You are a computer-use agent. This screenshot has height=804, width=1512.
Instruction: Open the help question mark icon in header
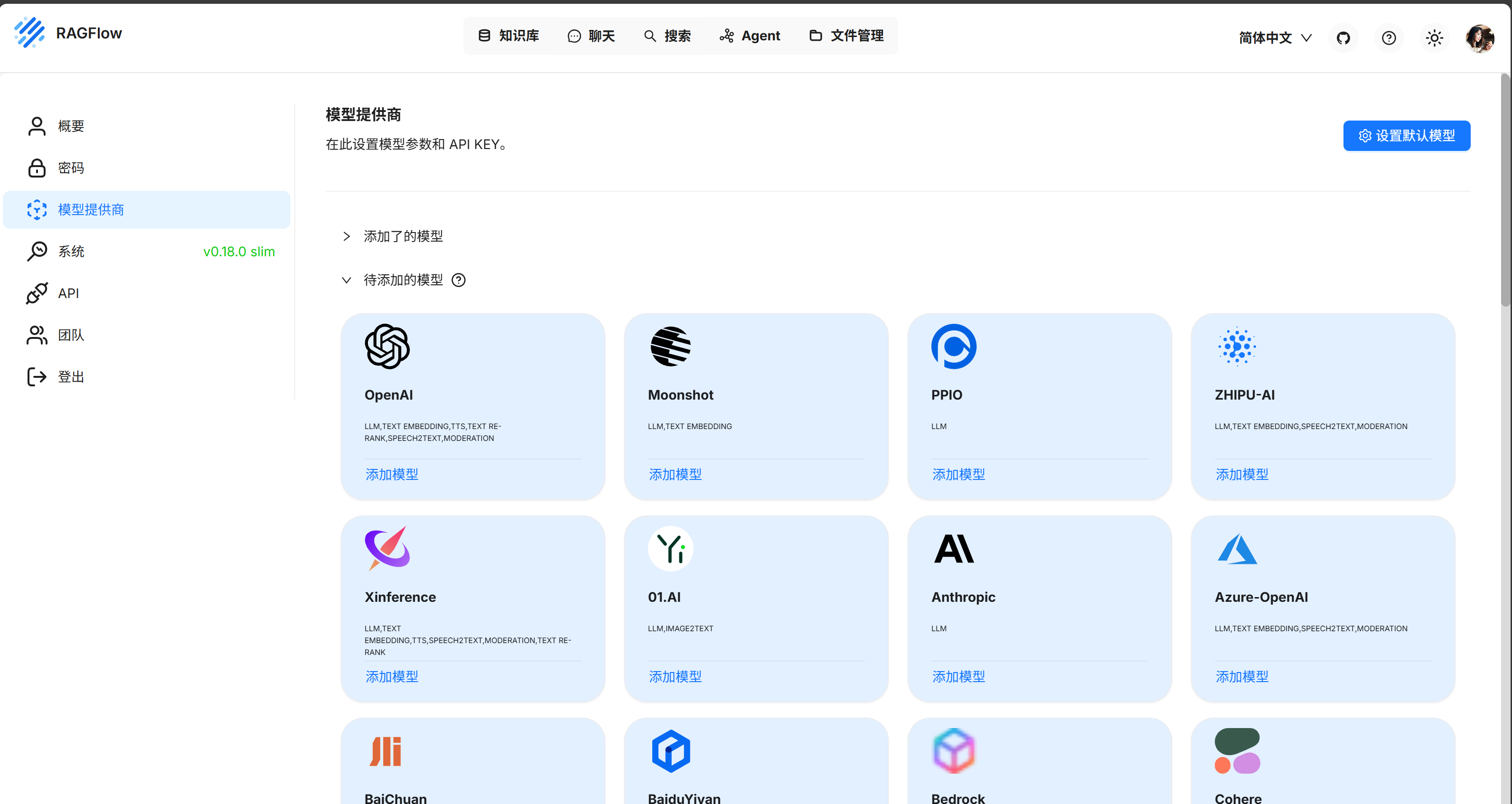pyautogui.click(x=1389, y=38)
